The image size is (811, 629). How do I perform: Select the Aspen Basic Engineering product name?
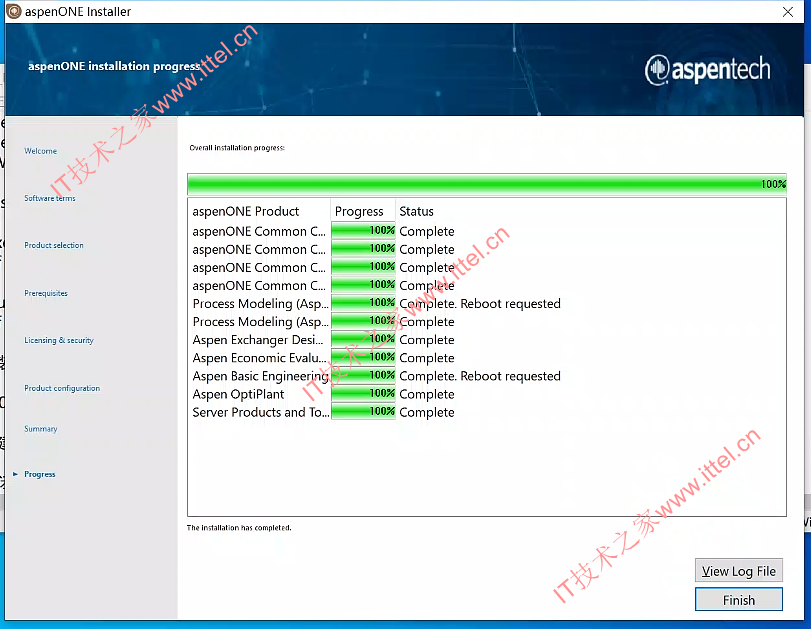coord(260,376)
